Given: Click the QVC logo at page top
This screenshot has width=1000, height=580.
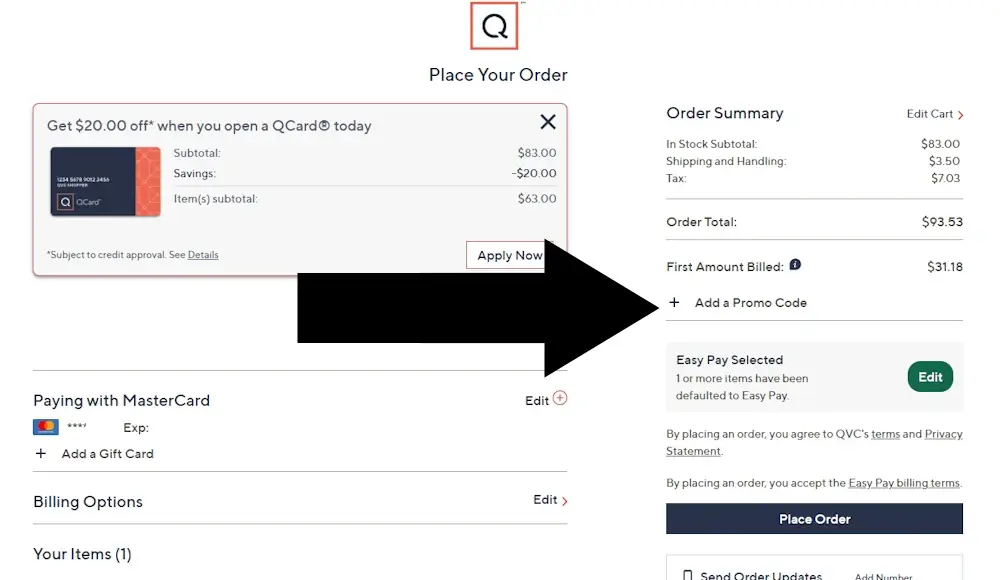Looking at the screenshot, I should 494,26.
